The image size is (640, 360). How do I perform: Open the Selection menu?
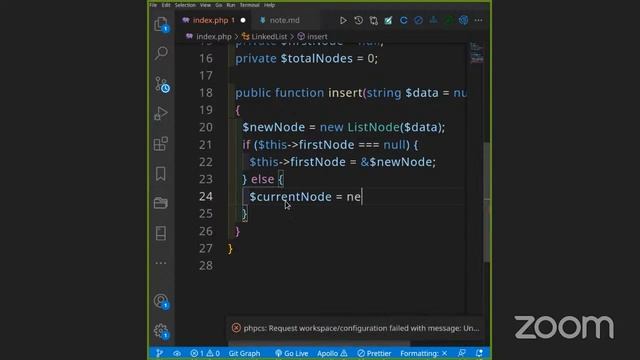[x=185, y=5]
